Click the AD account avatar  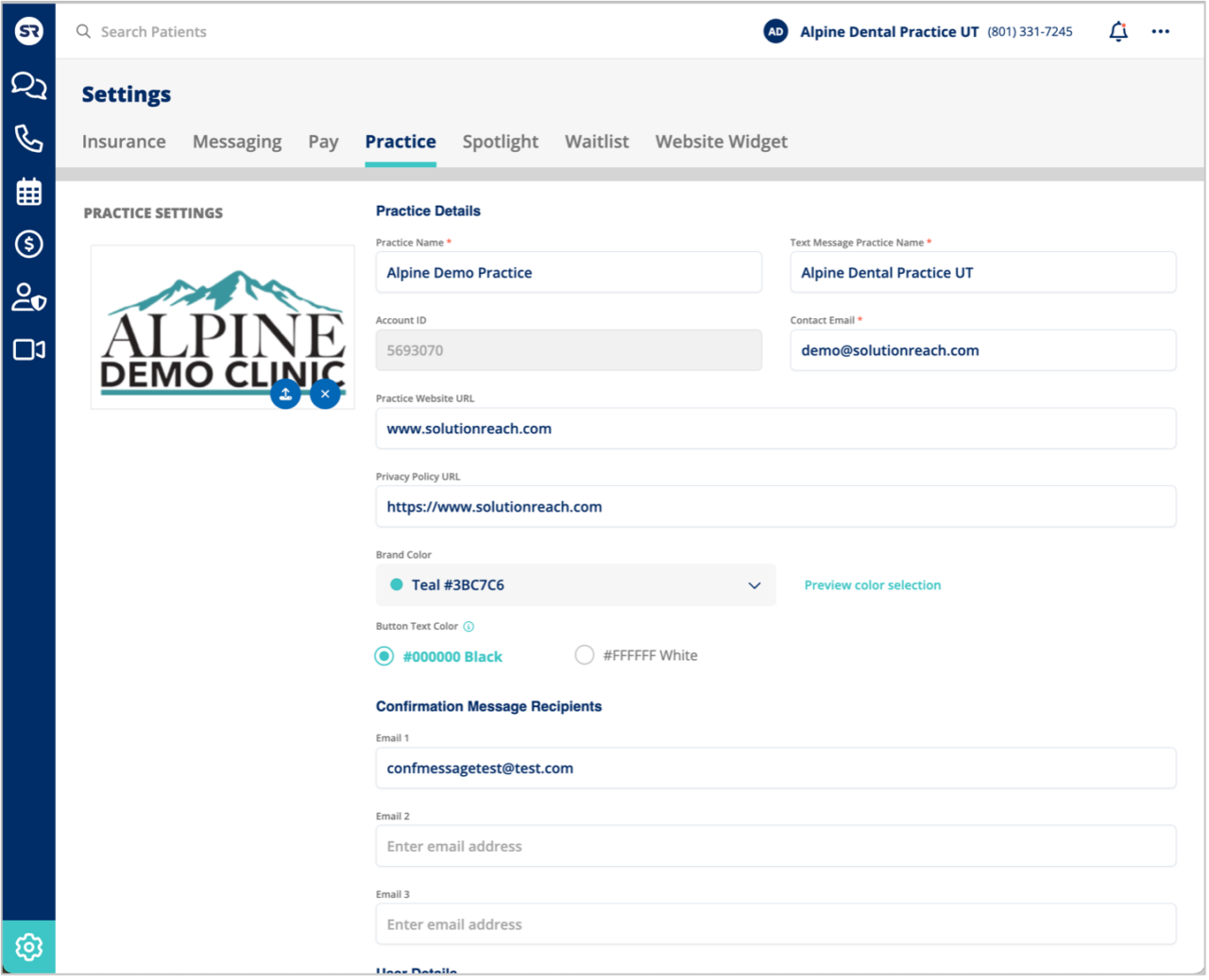(775, 31)
